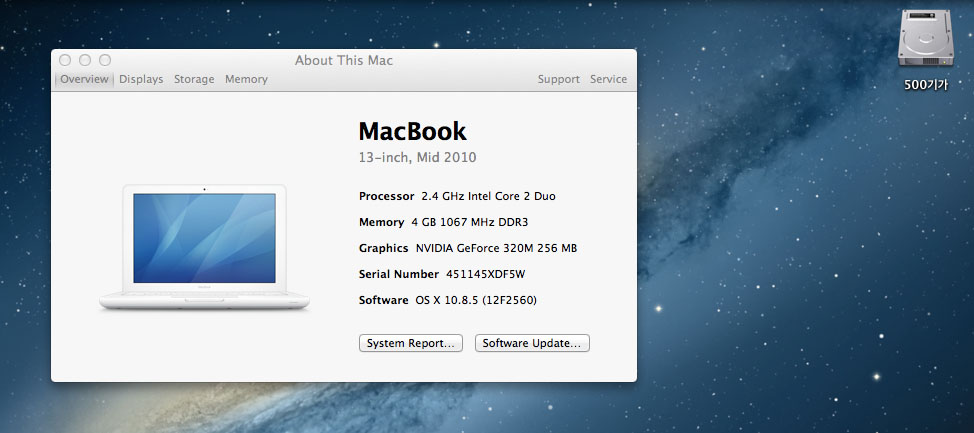This screenshot has height=433, width=974.
Task: Open the 500기가 hard drive icon
Action: pos(924,39)
